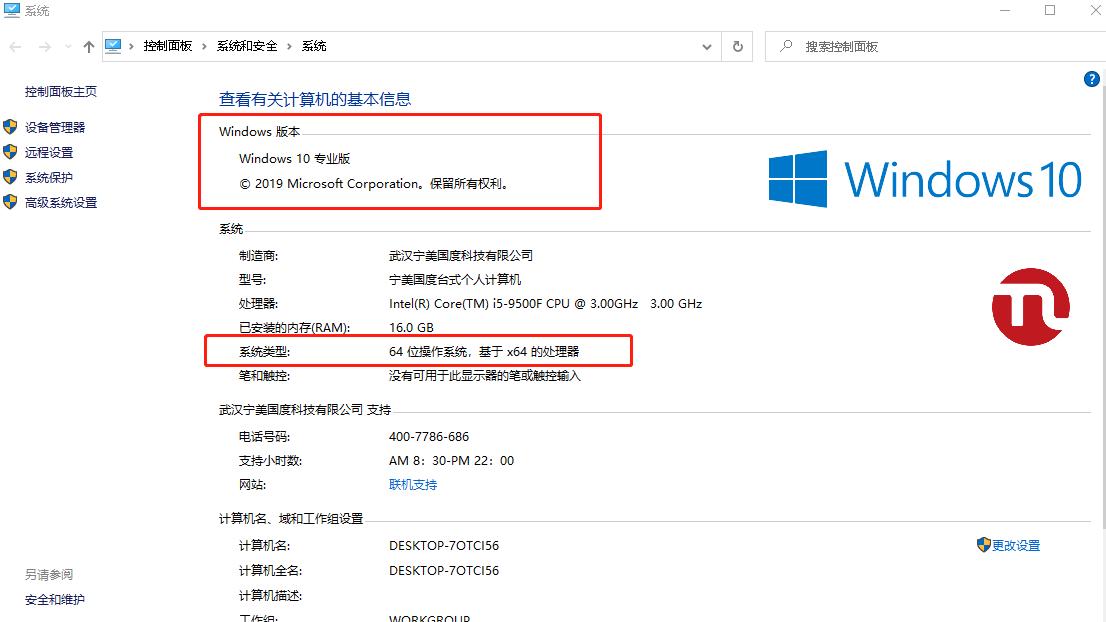This screenshot has height=622, width=1106.
Task: Click the system window title icon
Action: 12,10
